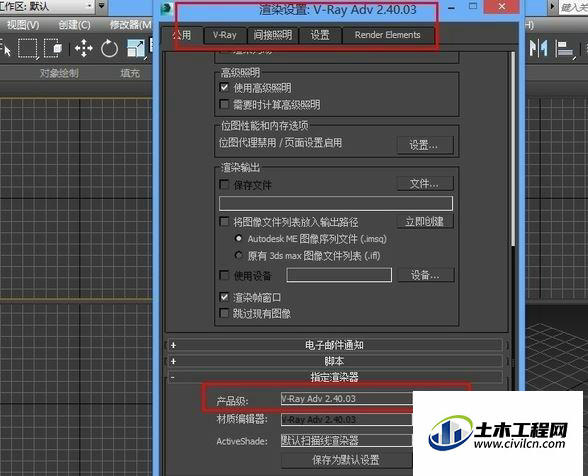Activate the Select and Rotate tool
Image resolution: width=588 pixels, height=476 pixels.
click(109, 48)
